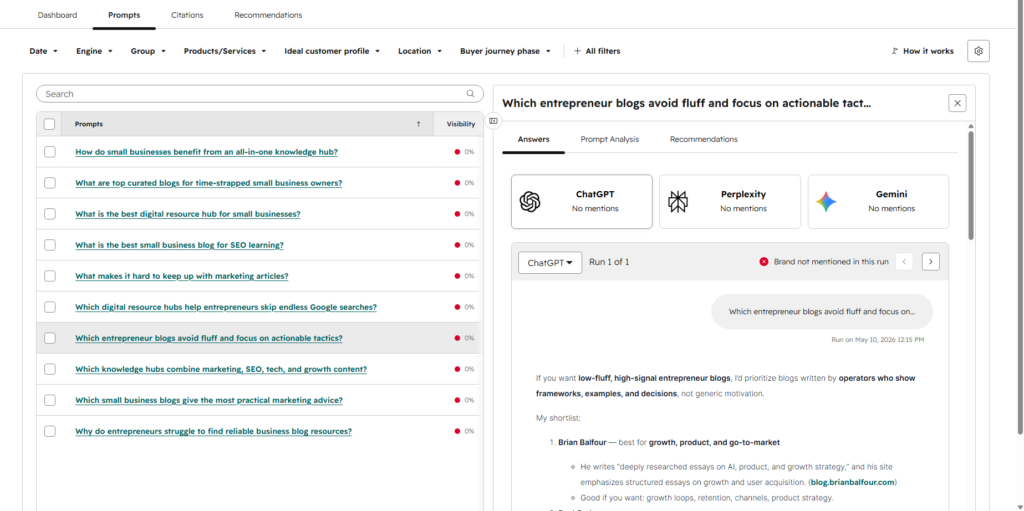This screenshot has height=511, width=1024.
Task: Click the panel collapse icon beside Visibility
Action: [x=494, y=121]
